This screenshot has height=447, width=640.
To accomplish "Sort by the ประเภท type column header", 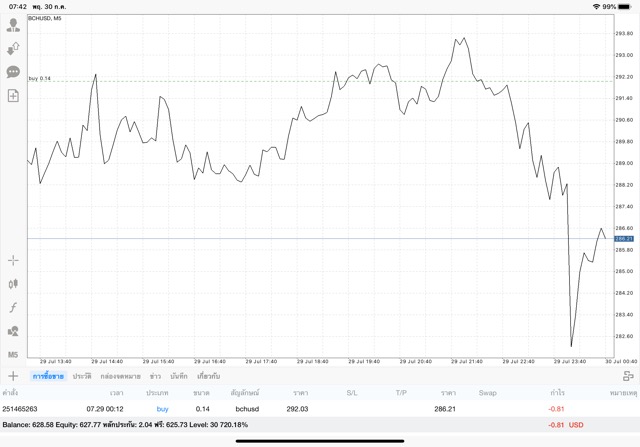I will click(x=157, y=393).
